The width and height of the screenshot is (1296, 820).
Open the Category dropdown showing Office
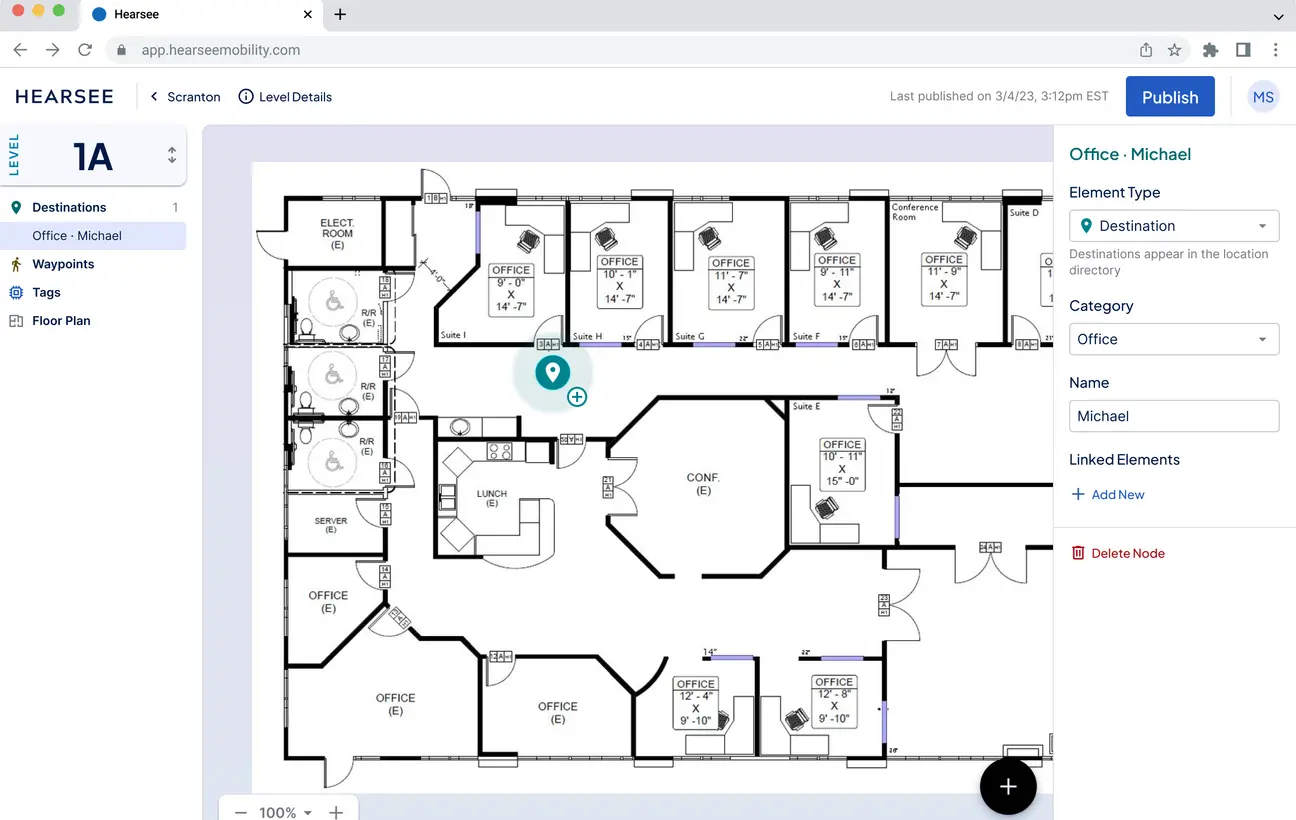[1173, 339]
